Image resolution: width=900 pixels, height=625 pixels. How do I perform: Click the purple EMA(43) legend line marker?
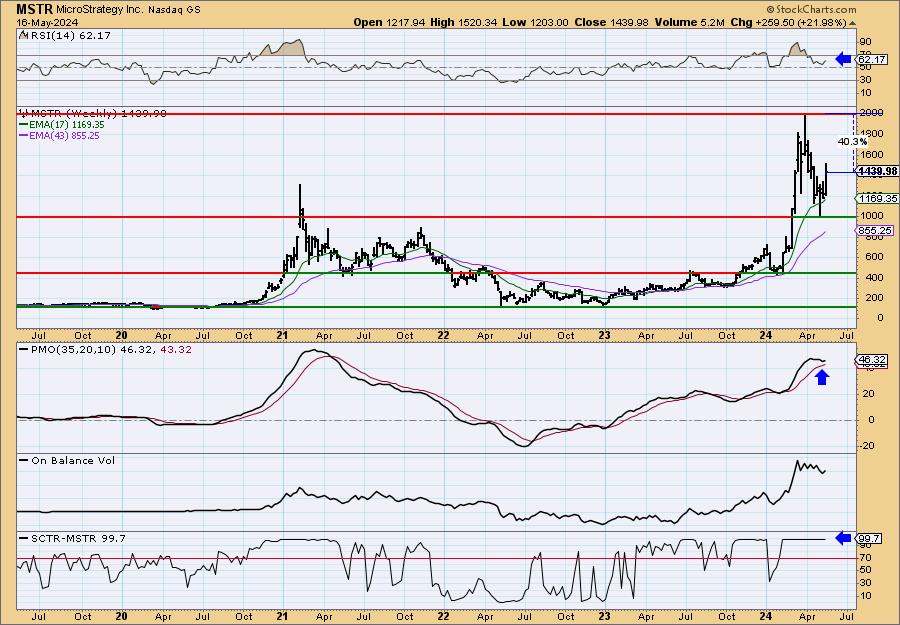(23, 135)
